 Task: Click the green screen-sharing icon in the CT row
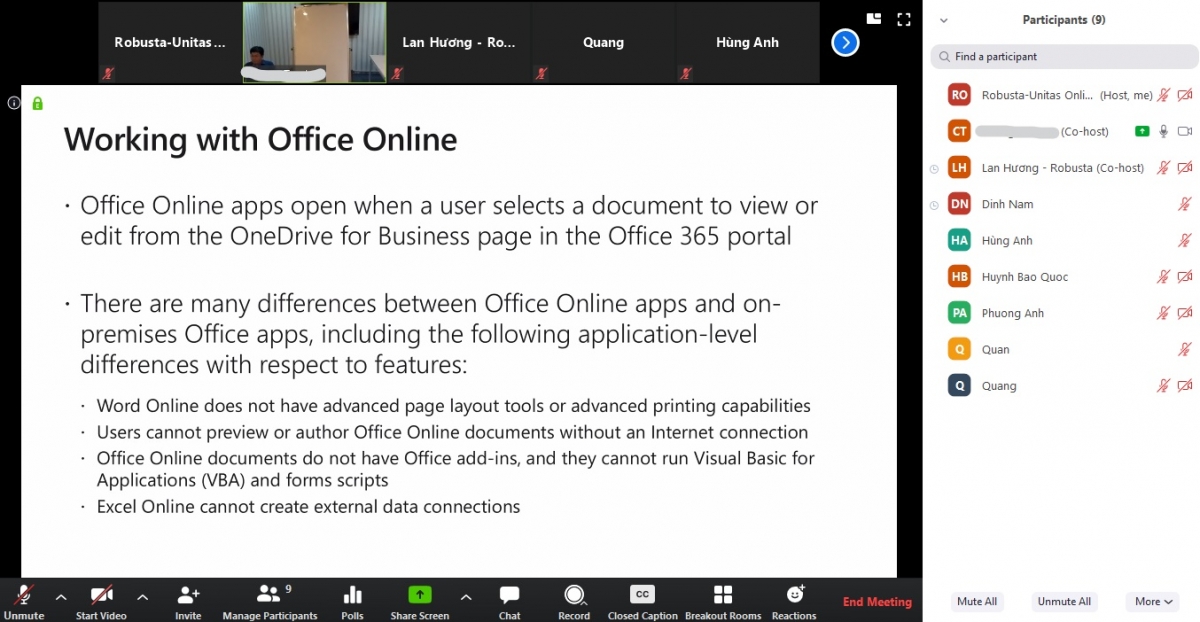point(1142,131)
